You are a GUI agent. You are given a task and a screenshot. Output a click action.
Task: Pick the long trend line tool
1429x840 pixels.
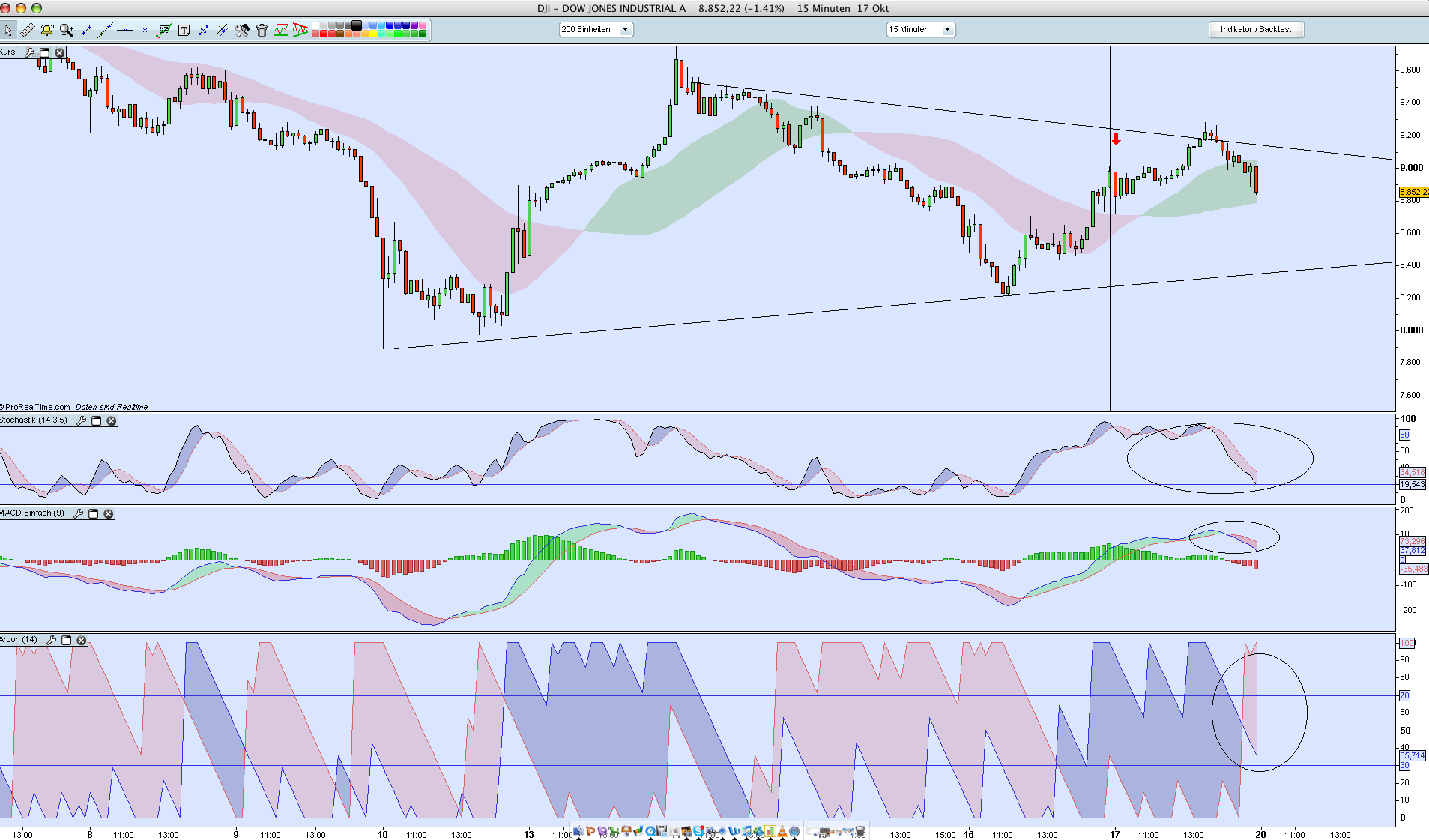[106, 30]
